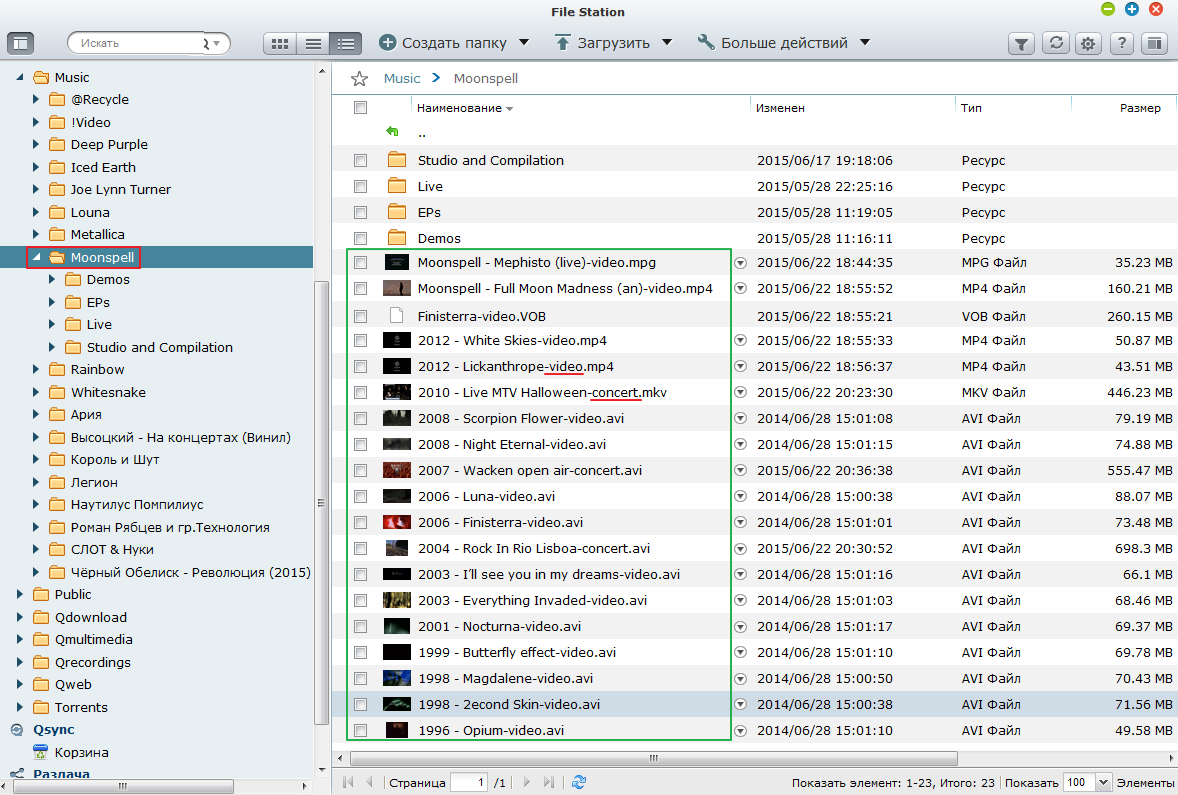Go to Music in breadcrumb
Screen dimensions: 1178x795
pos(402,78)
